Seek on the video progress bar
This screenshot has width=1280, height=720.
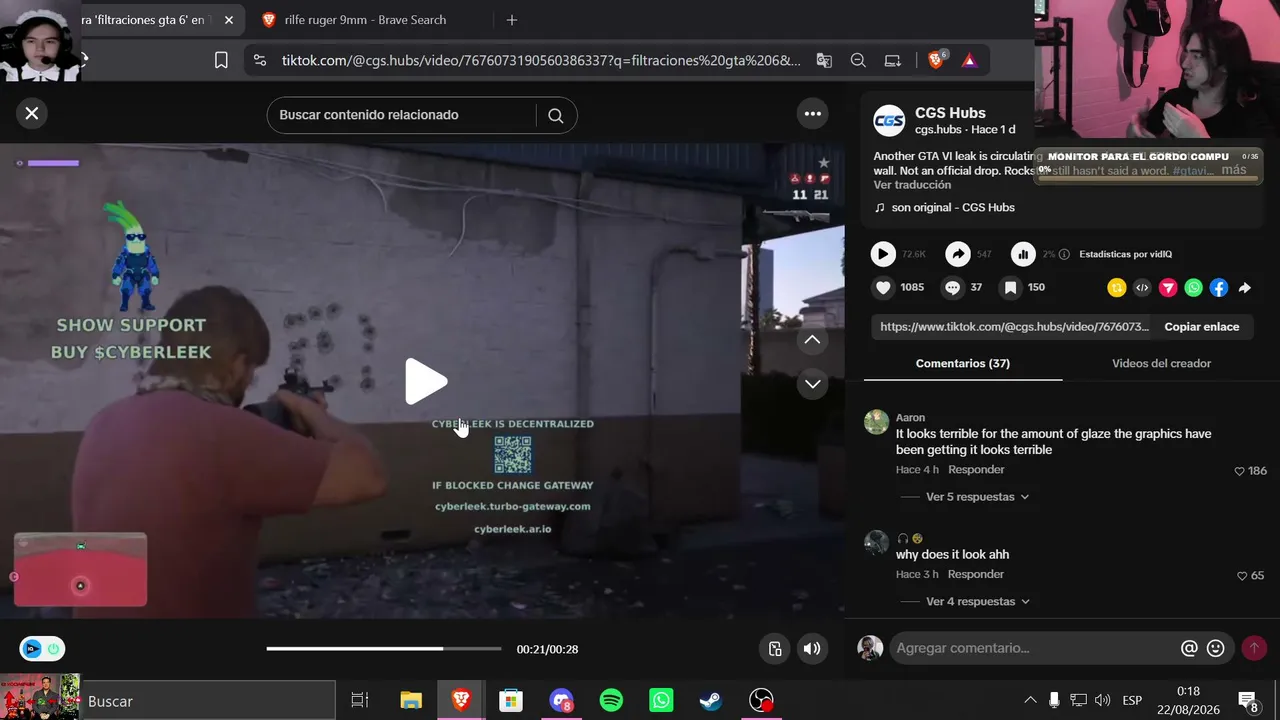click(x=384, y=649)
